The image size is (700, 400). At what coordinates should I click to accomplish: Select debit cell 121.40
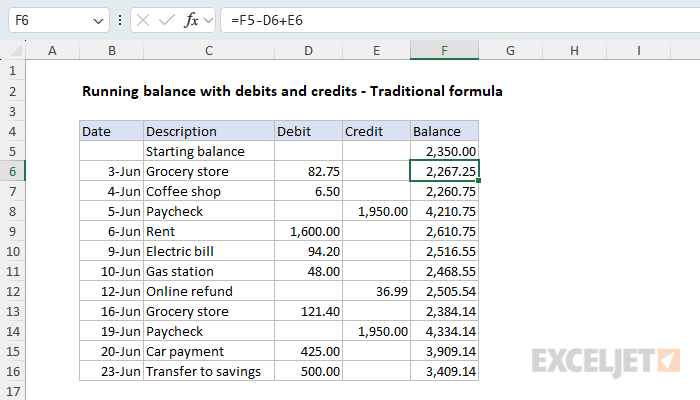tap(308, 311)
